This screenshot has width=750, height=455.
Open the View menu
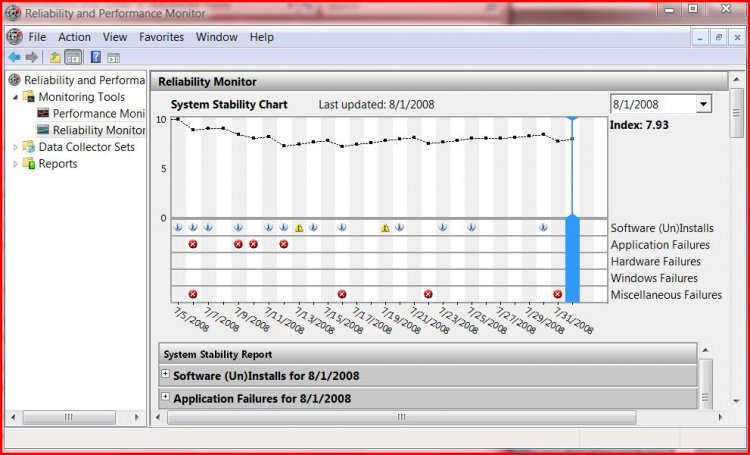coord(115,37)
